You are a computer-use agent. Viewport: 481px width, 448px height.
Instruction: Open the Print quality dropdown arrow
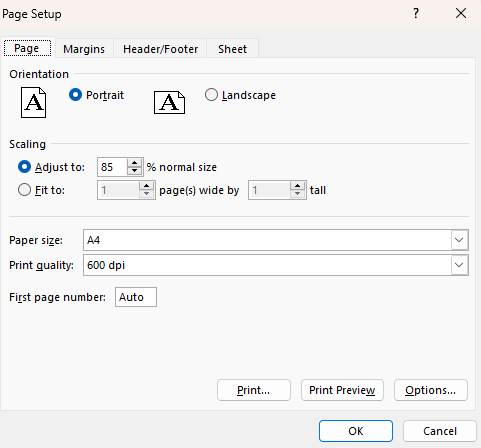[x=459, y=265]
